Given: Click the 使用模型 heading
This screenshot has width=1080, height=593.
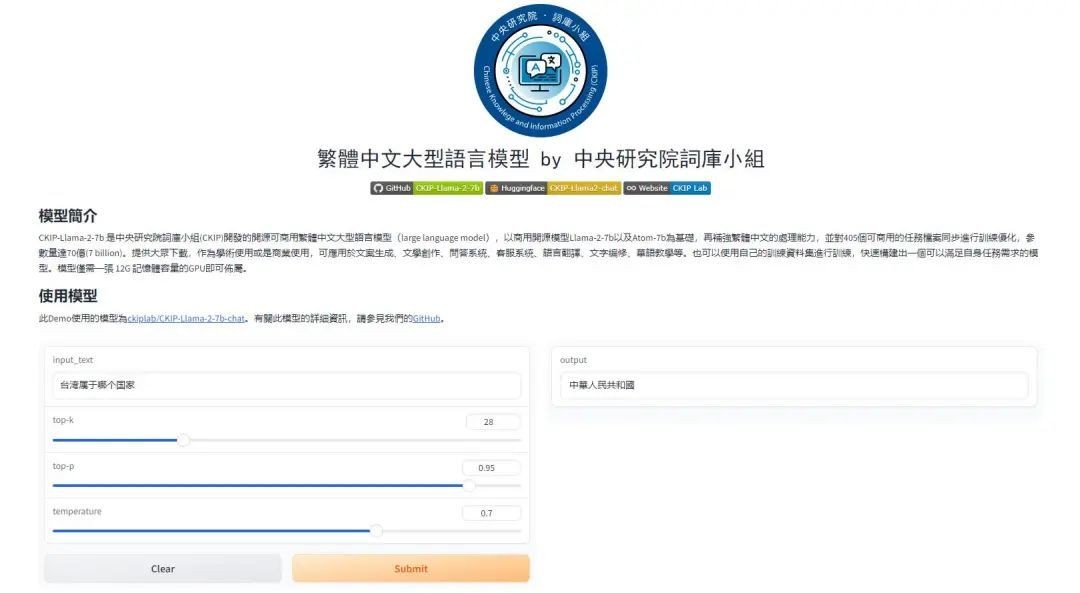Looking at the screenshot, I should [68, 296].
